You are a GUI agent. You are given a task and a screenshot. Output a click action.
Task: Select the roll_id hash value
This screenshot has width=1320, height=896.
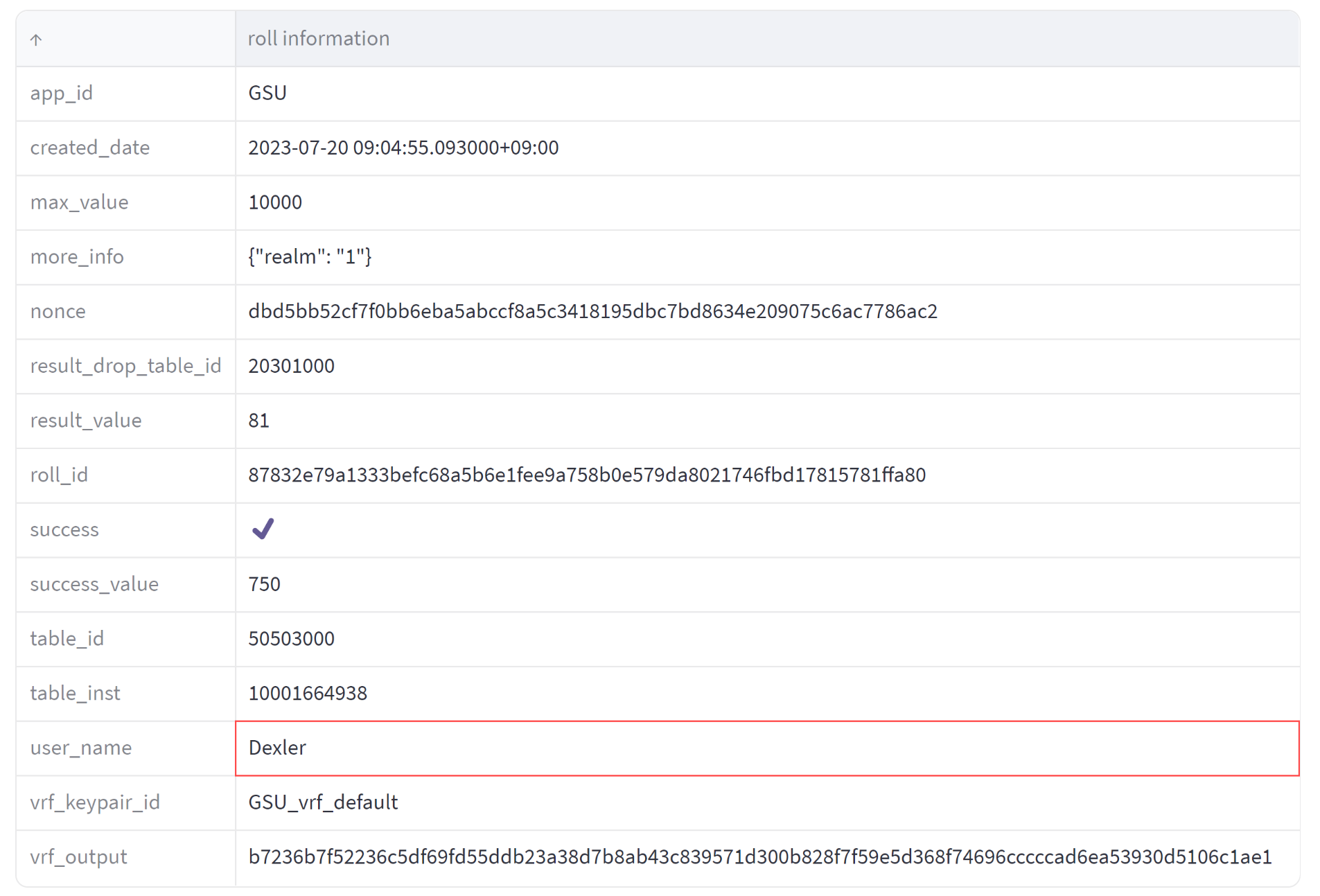[587, 475]
